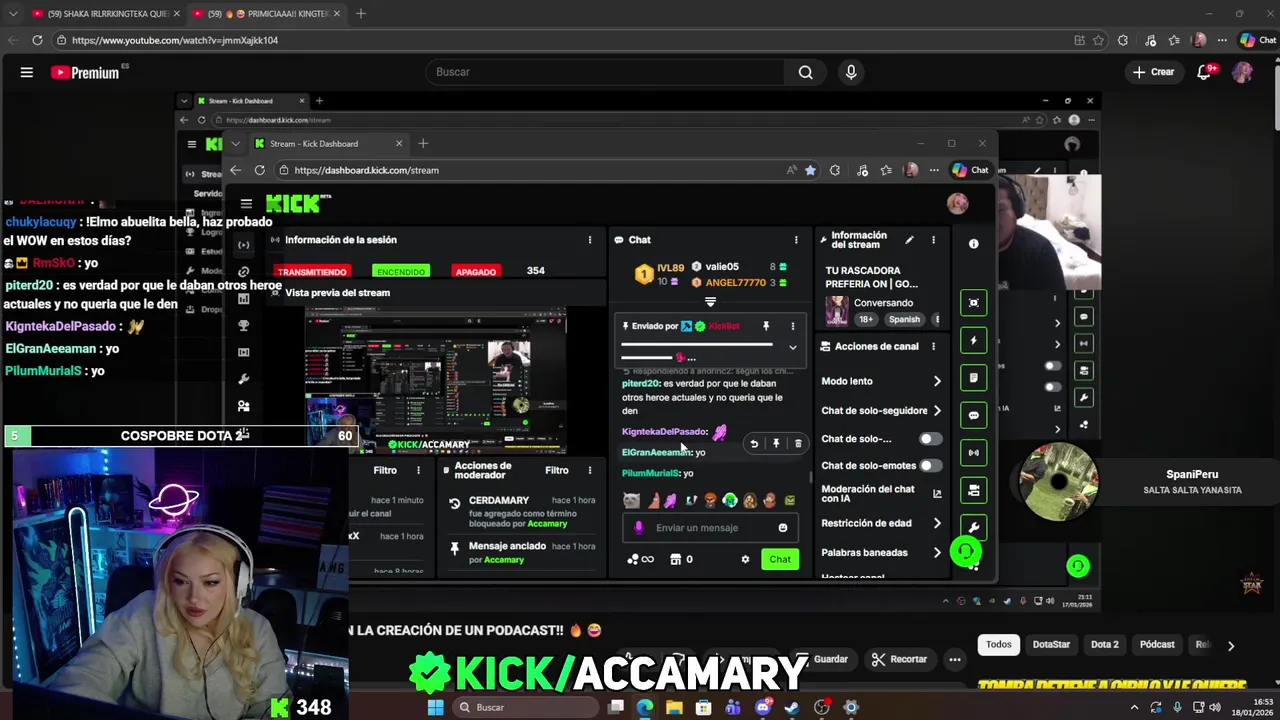Viewport: 1280px width, 720px height.
Task: Activate YouTube voice search microphone
Action: (x=851, y=72)
